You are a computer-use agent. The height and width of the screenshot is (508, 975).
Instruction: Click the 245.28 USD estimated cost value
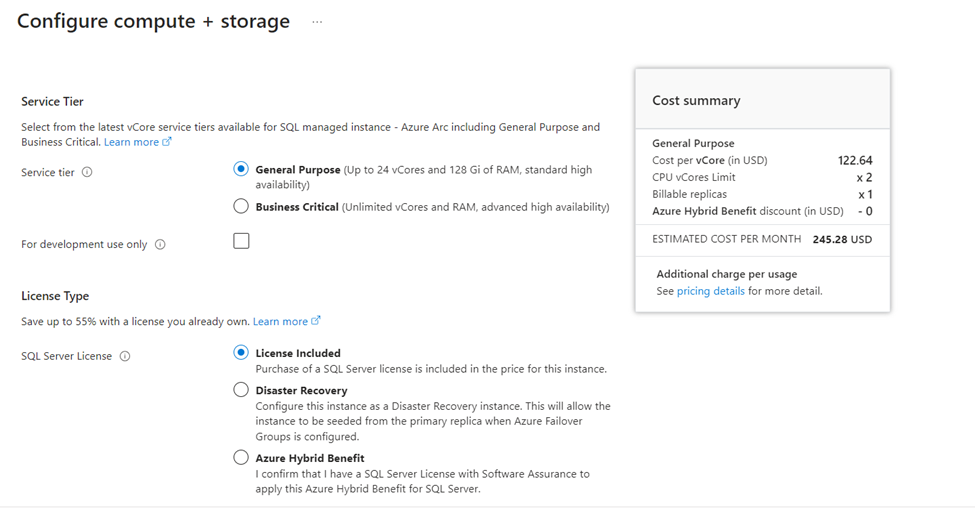(842, 239)
